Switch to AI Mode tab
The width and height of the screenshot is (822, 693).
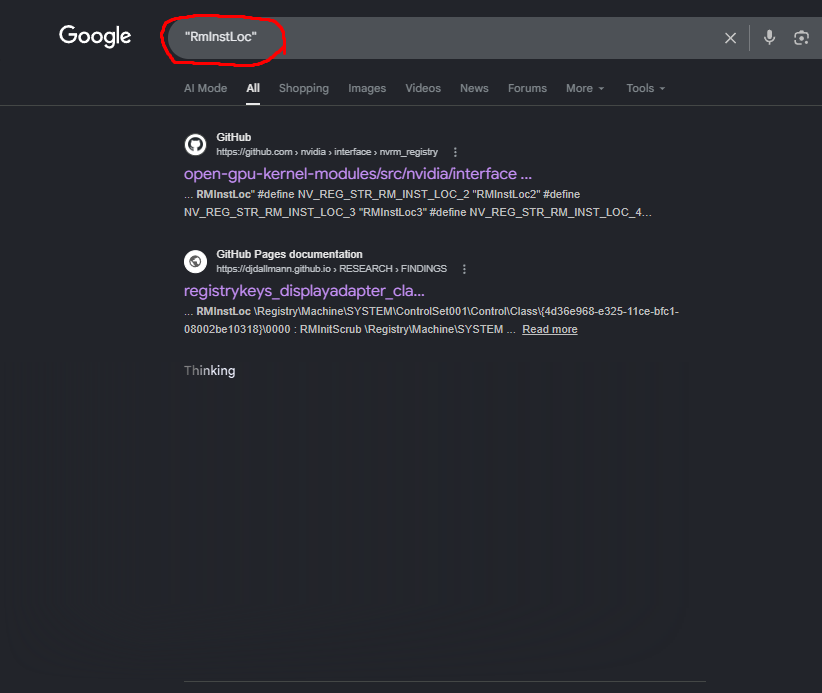click(206, 88)
